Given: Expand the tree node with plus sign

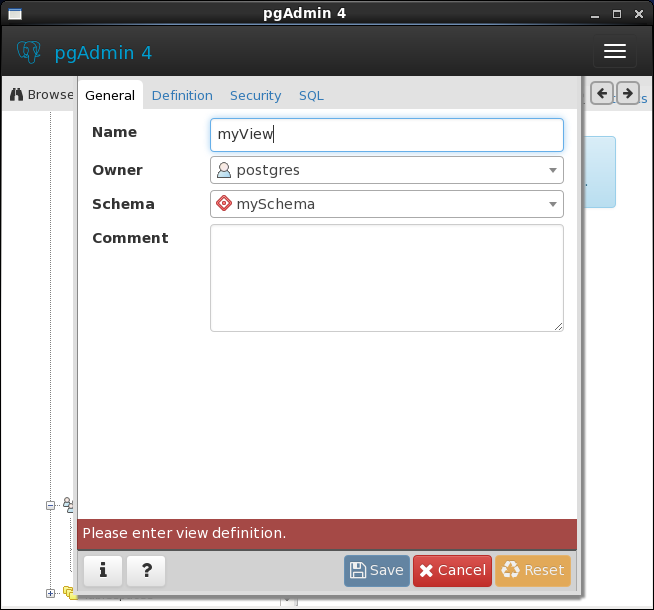Looking at the screenshot, I should point(50,593).
